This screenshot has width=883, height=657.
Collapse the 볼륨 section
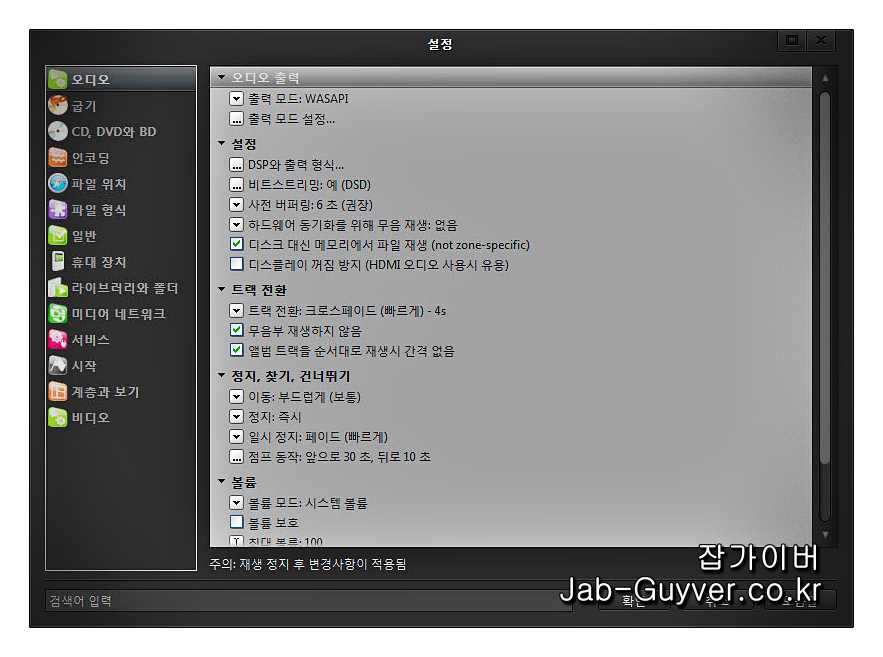[221, 481]
